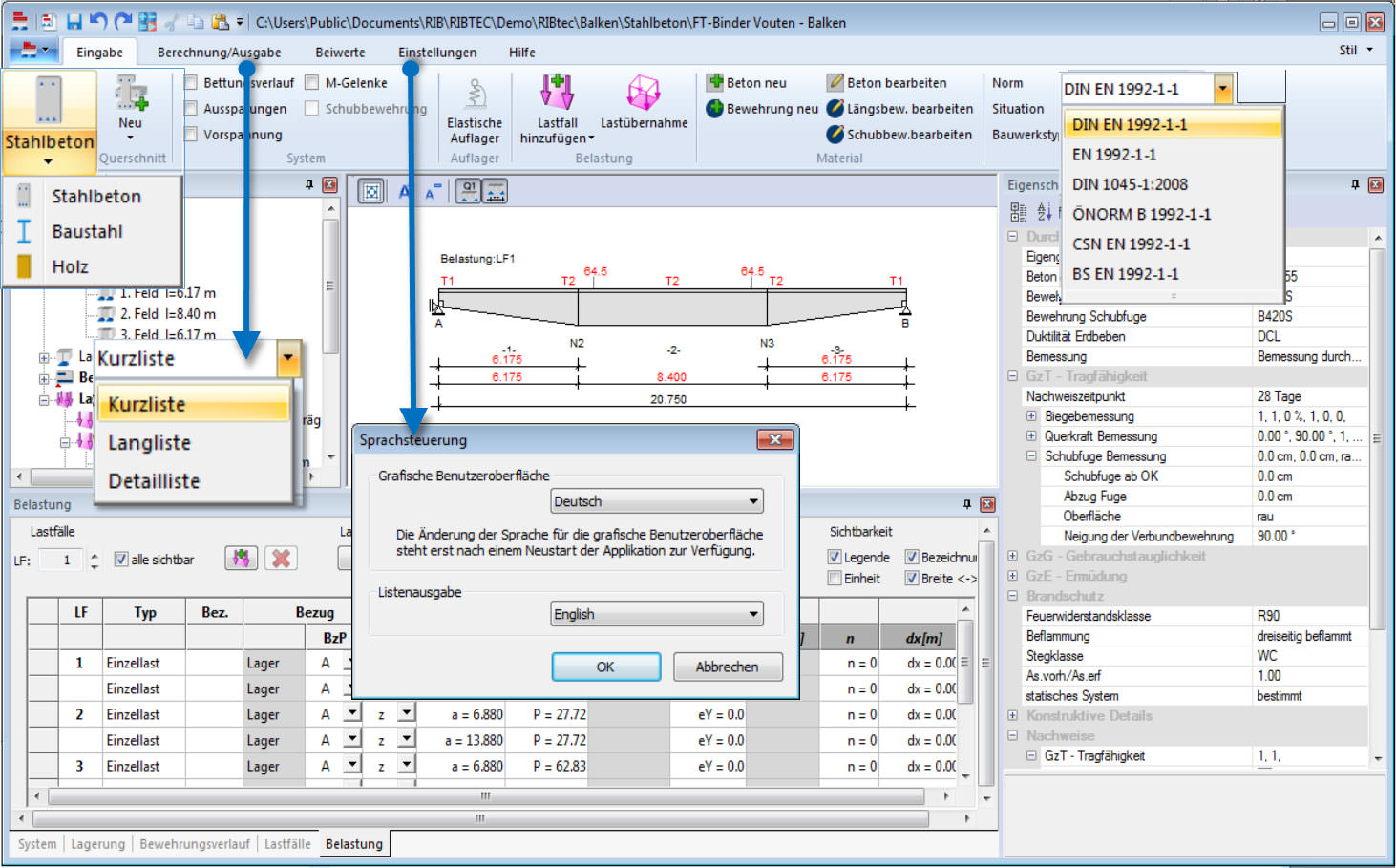Screen dimensions: 1396x868
Task: Switch to the Lagerung bottom tab
Action: (97, 844)
